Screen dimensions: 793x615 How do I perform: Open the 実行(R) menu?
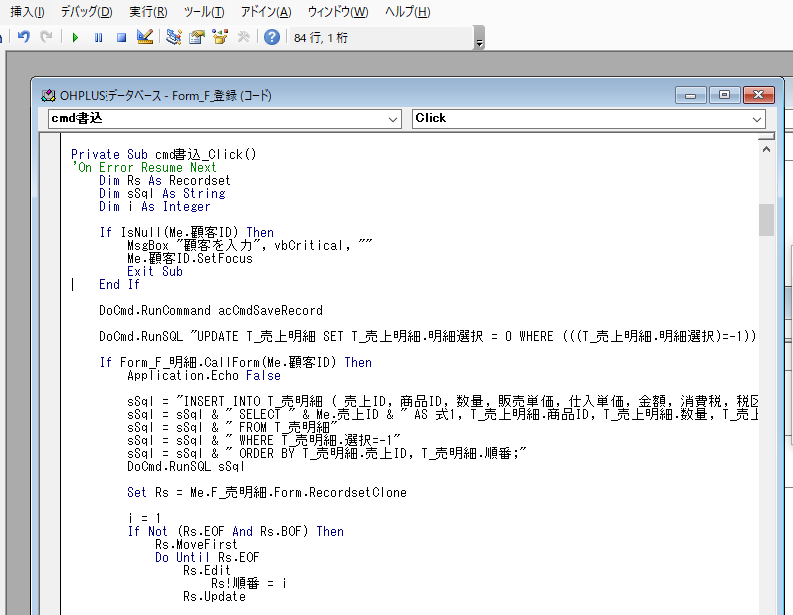[x=148, y=12]
